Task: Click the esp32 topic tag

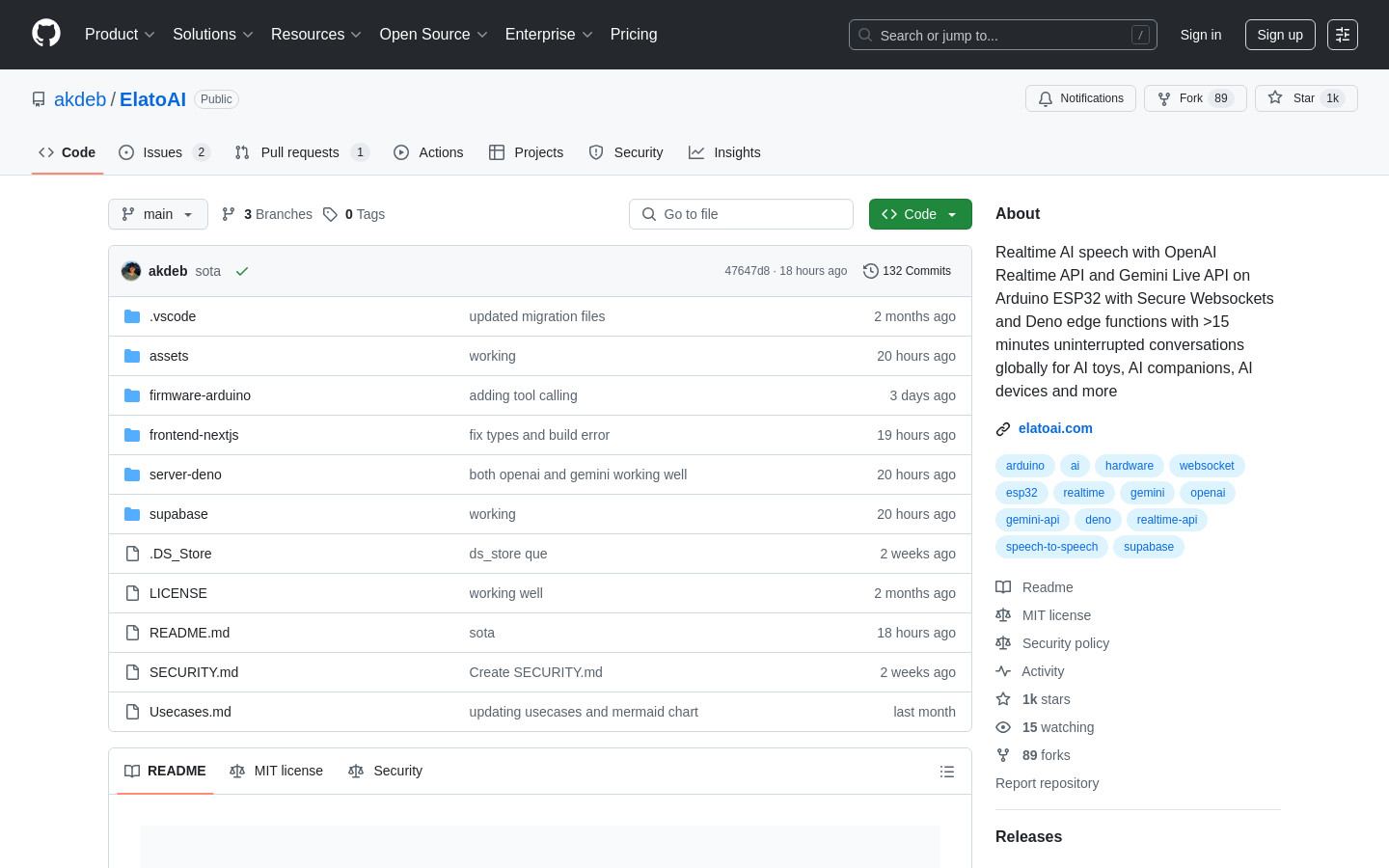Action: click(x=1021, y=493)
